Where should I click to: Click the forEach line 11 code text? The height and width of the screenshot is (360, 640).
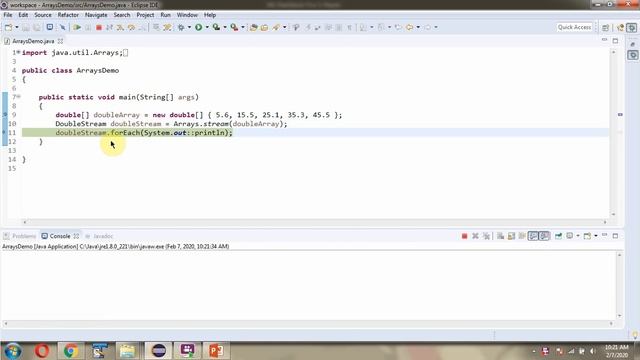pos(144,133)
